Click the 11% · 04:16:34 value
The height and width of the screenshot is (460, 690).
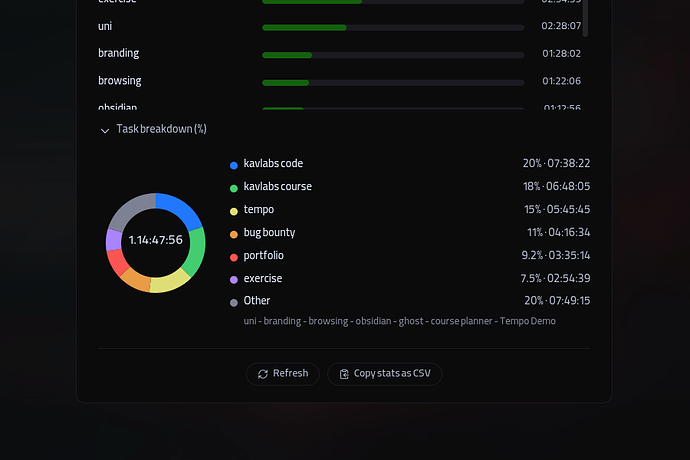(x=558, y=232)
